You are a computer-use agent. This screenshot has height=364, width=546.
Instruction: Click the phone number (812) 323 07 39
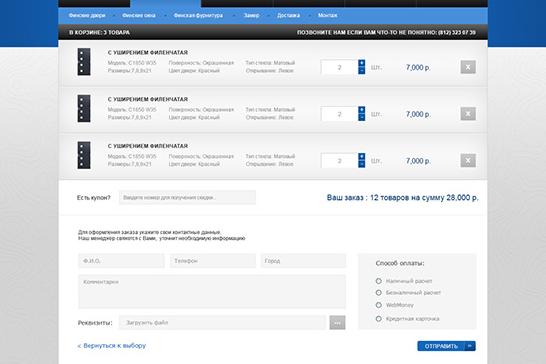pyautogui.click(x=457, y=32)
